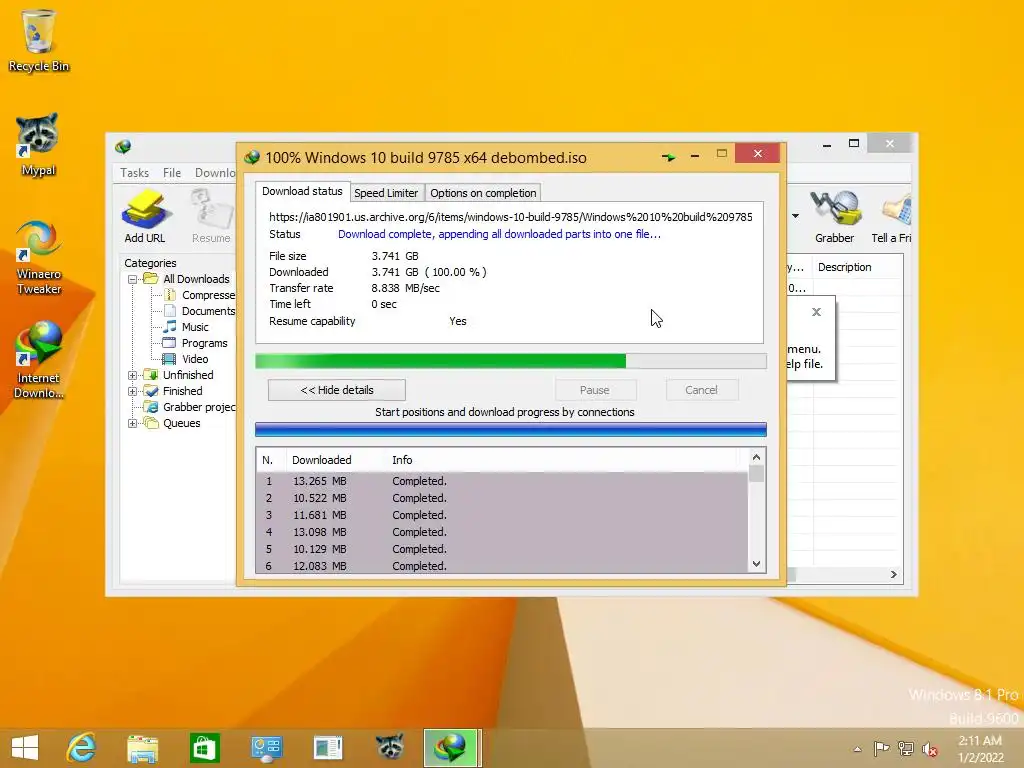Expand the Queues category
The height and width of the screenshot is (768, 1024).
pyautogui.click(x=133, y=423)
